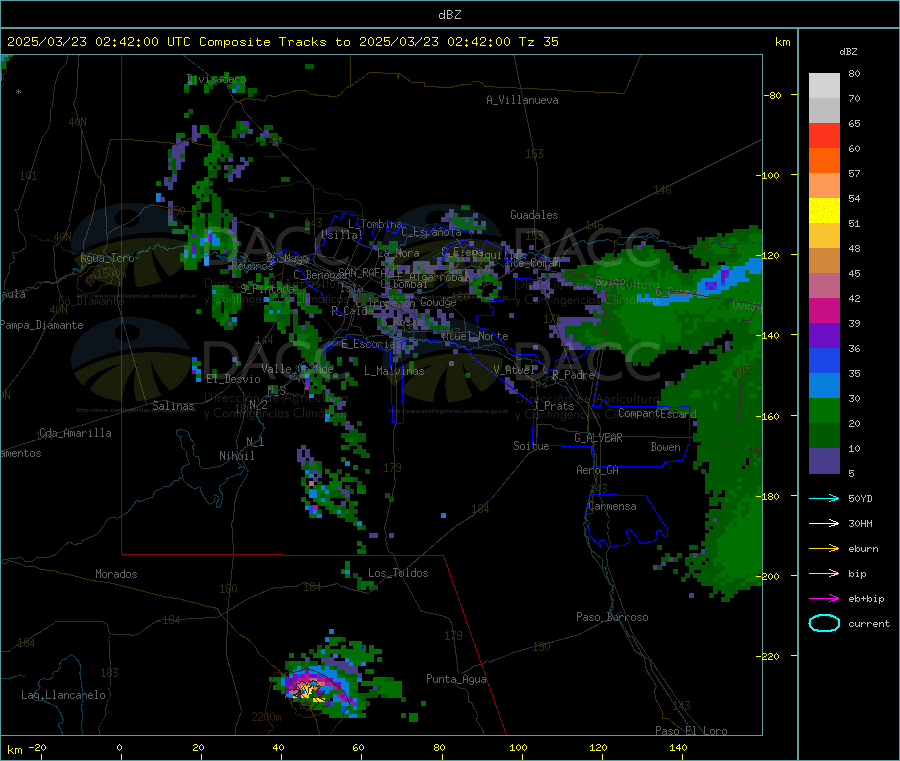The width and height of the screenshot is (900, 761).
Task: Click the magenta eb+bip arrow legend icon
Action: point(824,599)
